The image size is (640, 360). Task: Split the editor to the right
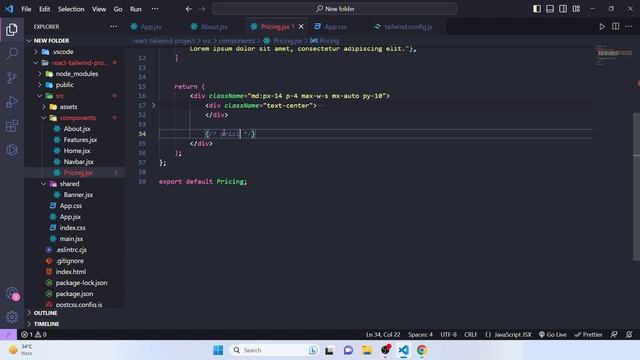click(615, 27)
